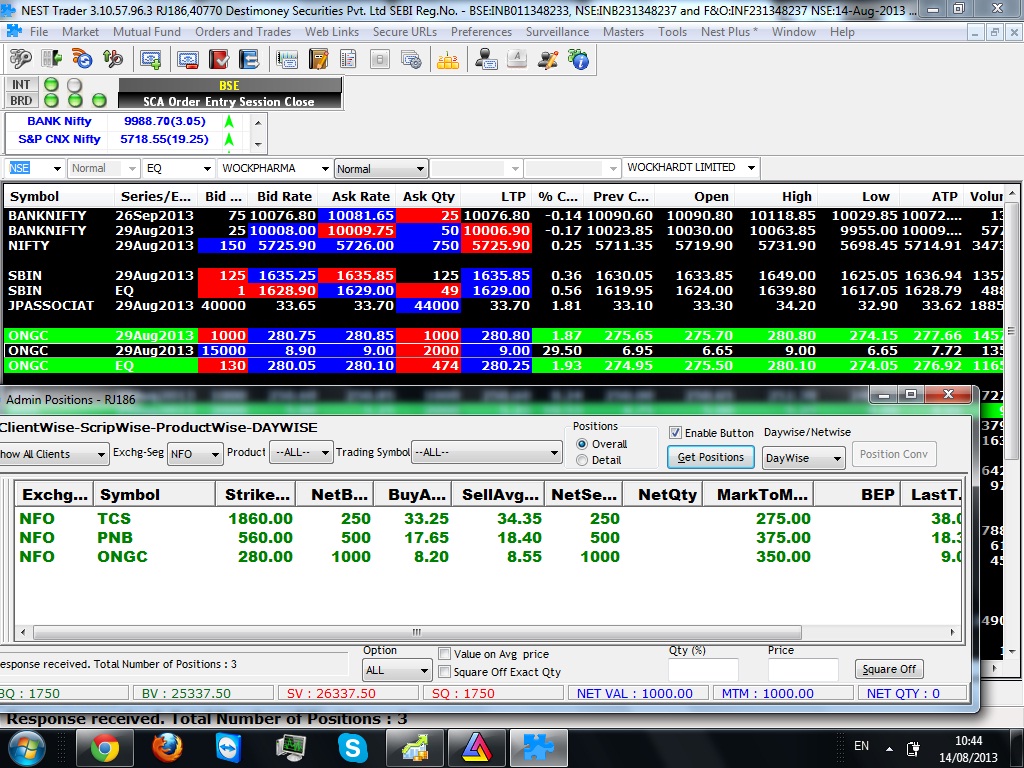
Task: Click the blue puzzle NEST taskbar icon
Action: (x=538, y=748)
